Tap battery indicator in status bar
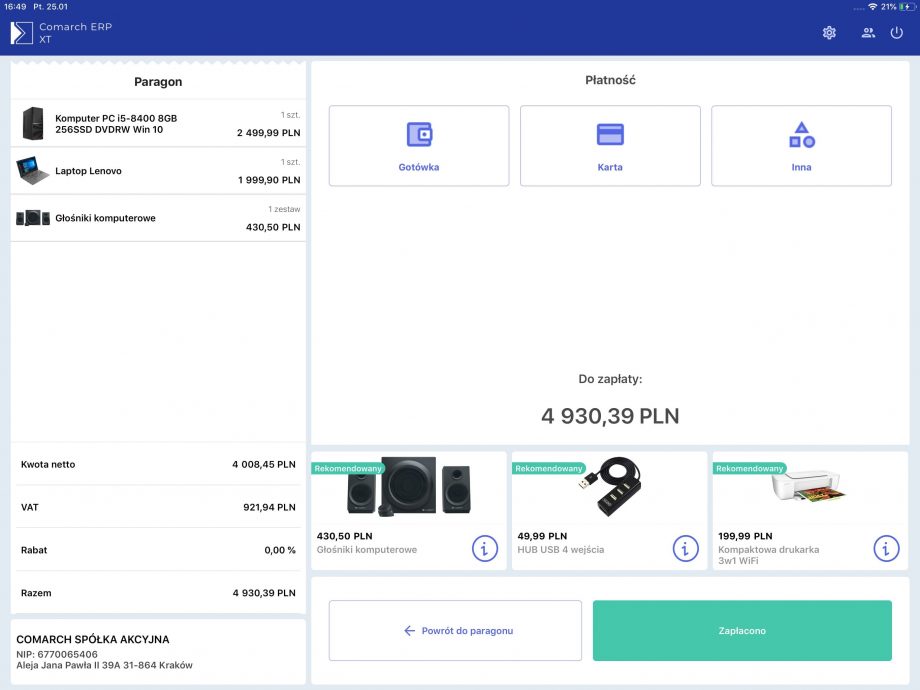This screenshot has width=920, height=690. [x=906, y=6]
